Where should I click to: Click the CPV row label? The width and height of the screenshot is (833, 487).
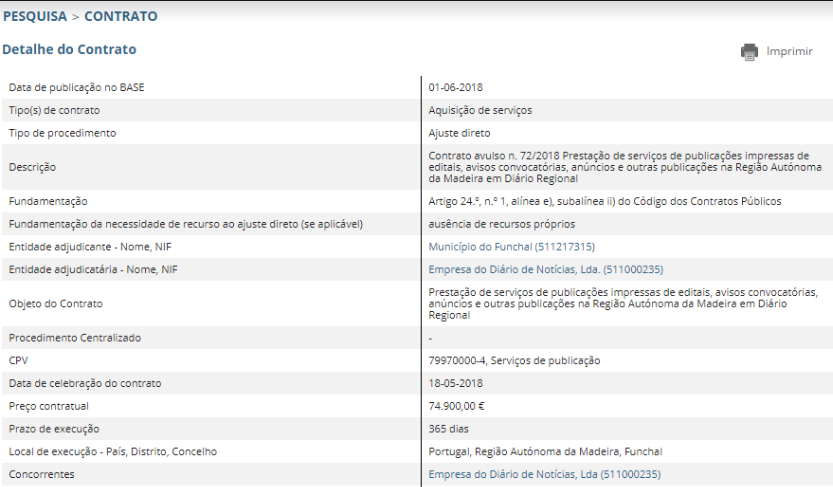tap(18, 361)
